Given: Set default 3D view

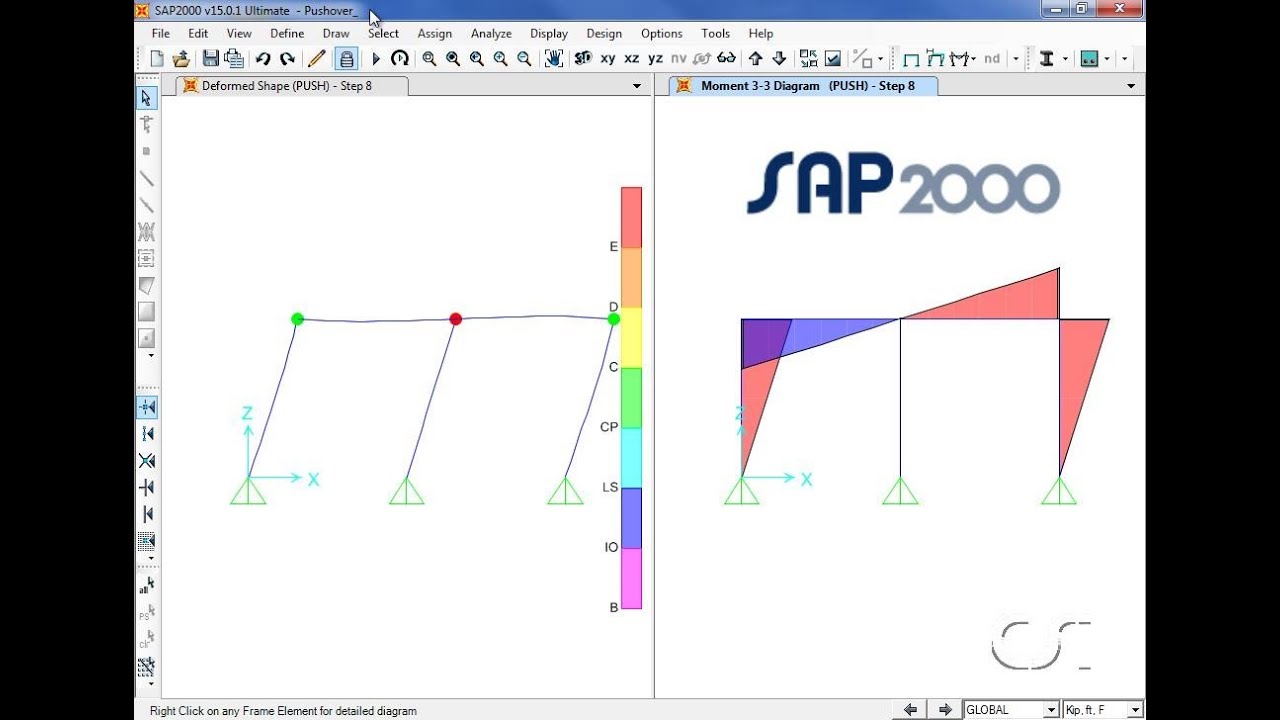Looking at the screenshot, I should click(583, 59).
